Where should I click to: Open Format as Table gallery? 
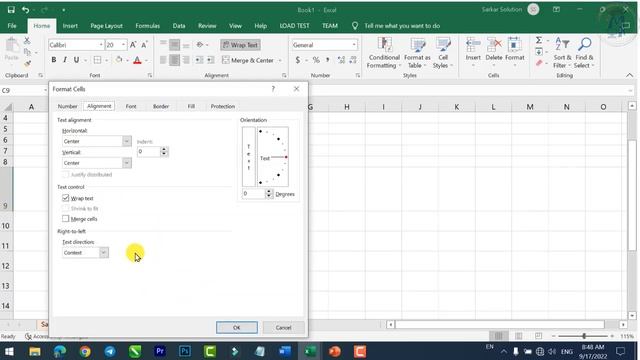click(417, 53)
